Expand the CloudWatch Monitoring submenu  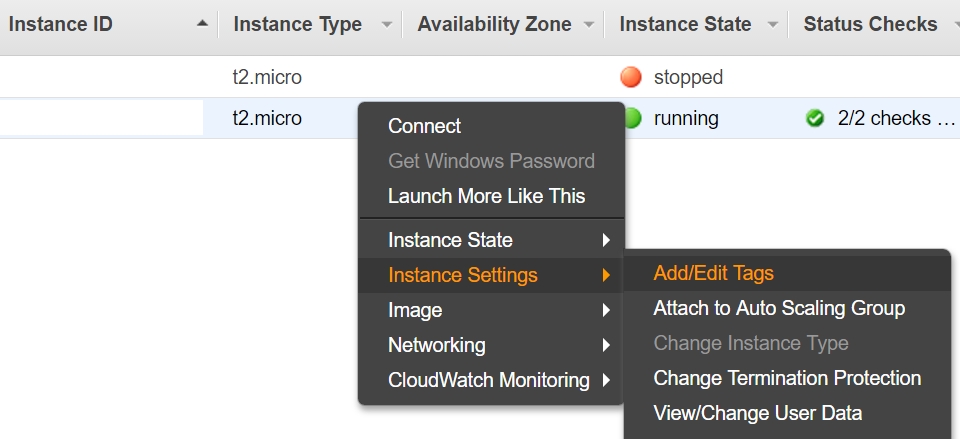pyautogui.click(x=490, y=380)
